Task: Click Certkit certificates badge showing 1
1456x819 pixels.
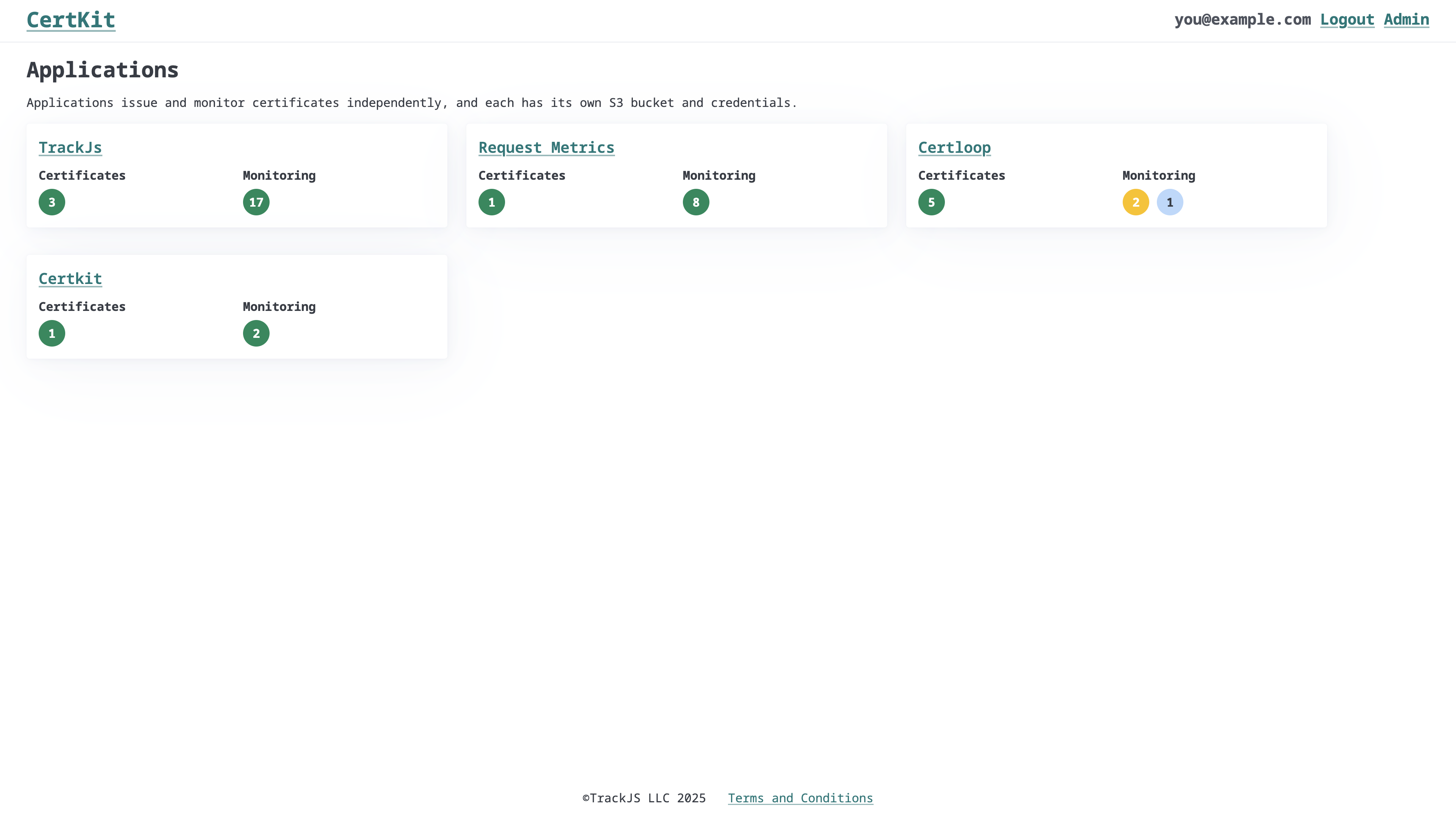Action: pos(52,334)
